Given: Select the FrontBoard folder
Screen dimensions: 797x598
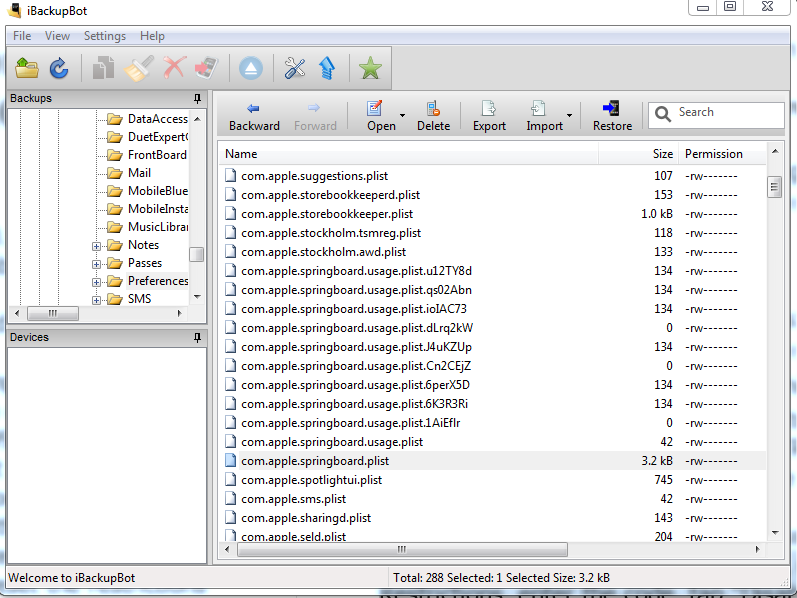Looking at the screenshot, I should [x=157, y=155].
